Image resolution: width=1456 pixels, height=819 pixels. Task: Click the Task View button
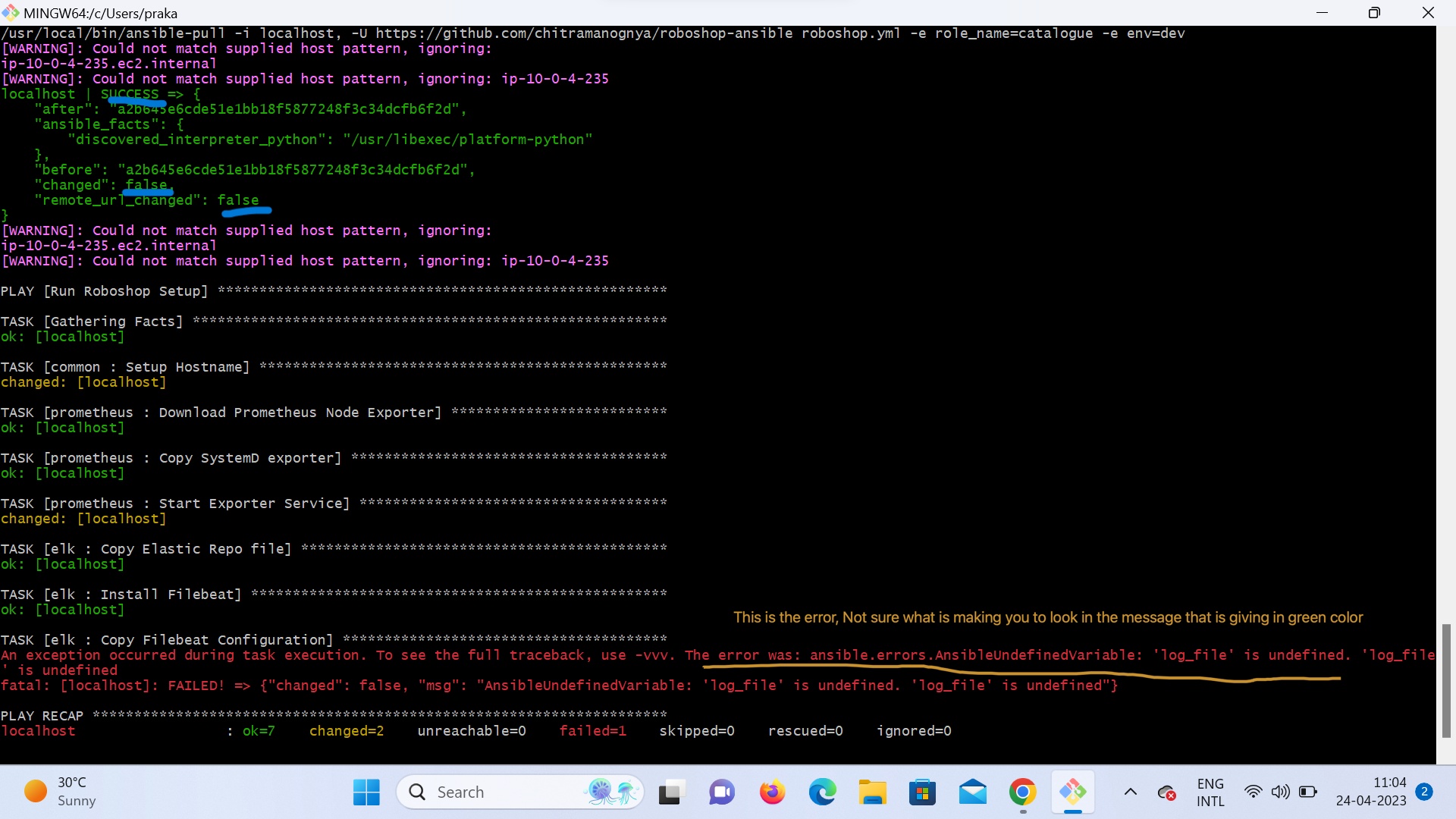point(671,792)
